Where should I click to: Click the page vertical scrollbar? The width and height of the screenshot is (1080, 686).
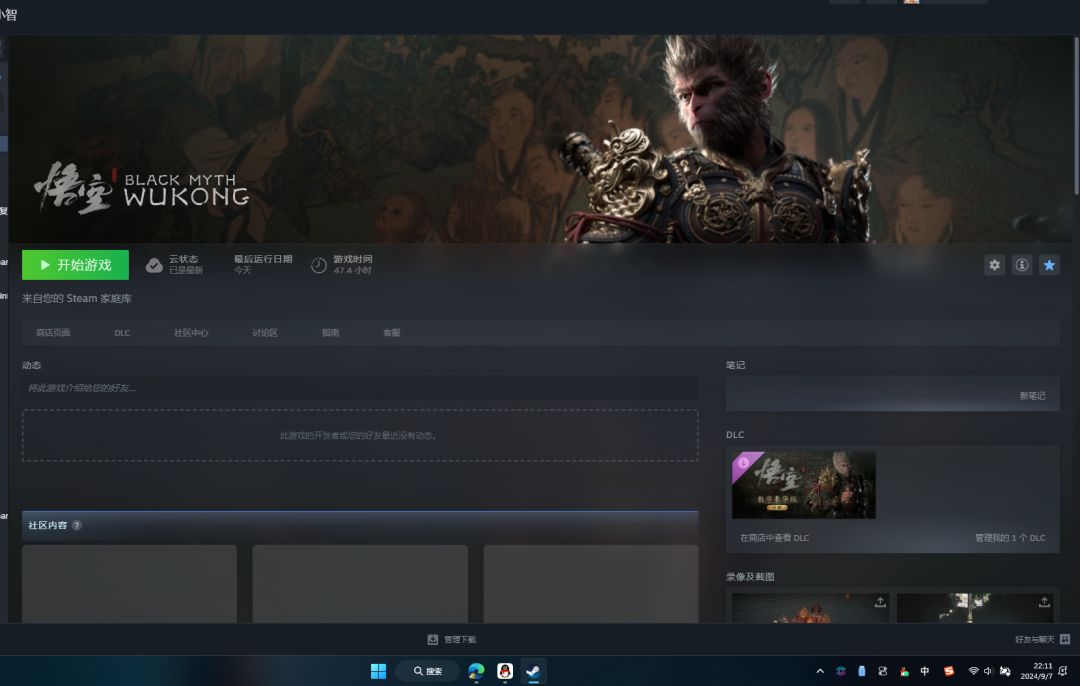tap(1076, 115)
